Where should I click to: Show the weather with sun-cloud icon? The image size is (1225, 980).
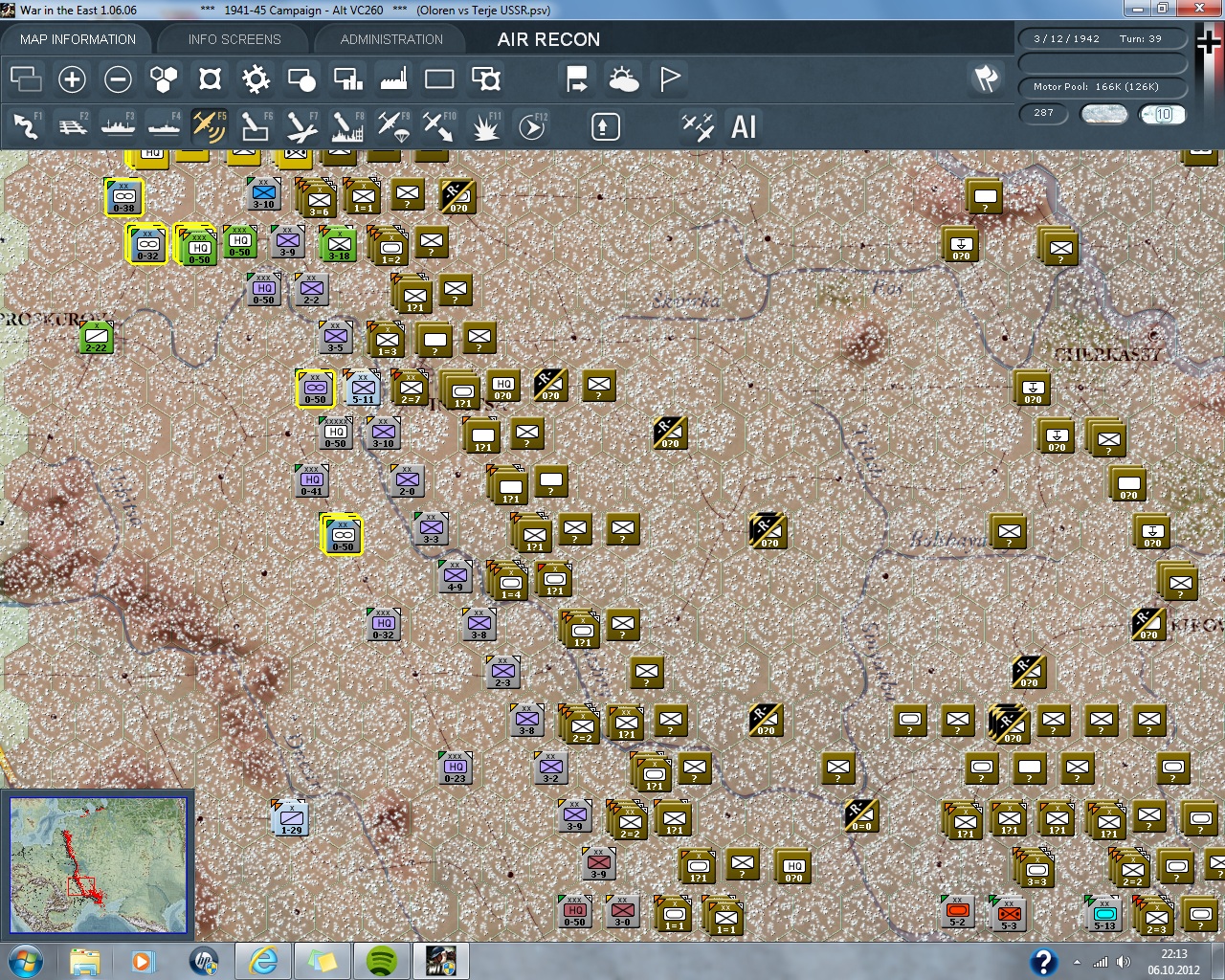point(623,78)
